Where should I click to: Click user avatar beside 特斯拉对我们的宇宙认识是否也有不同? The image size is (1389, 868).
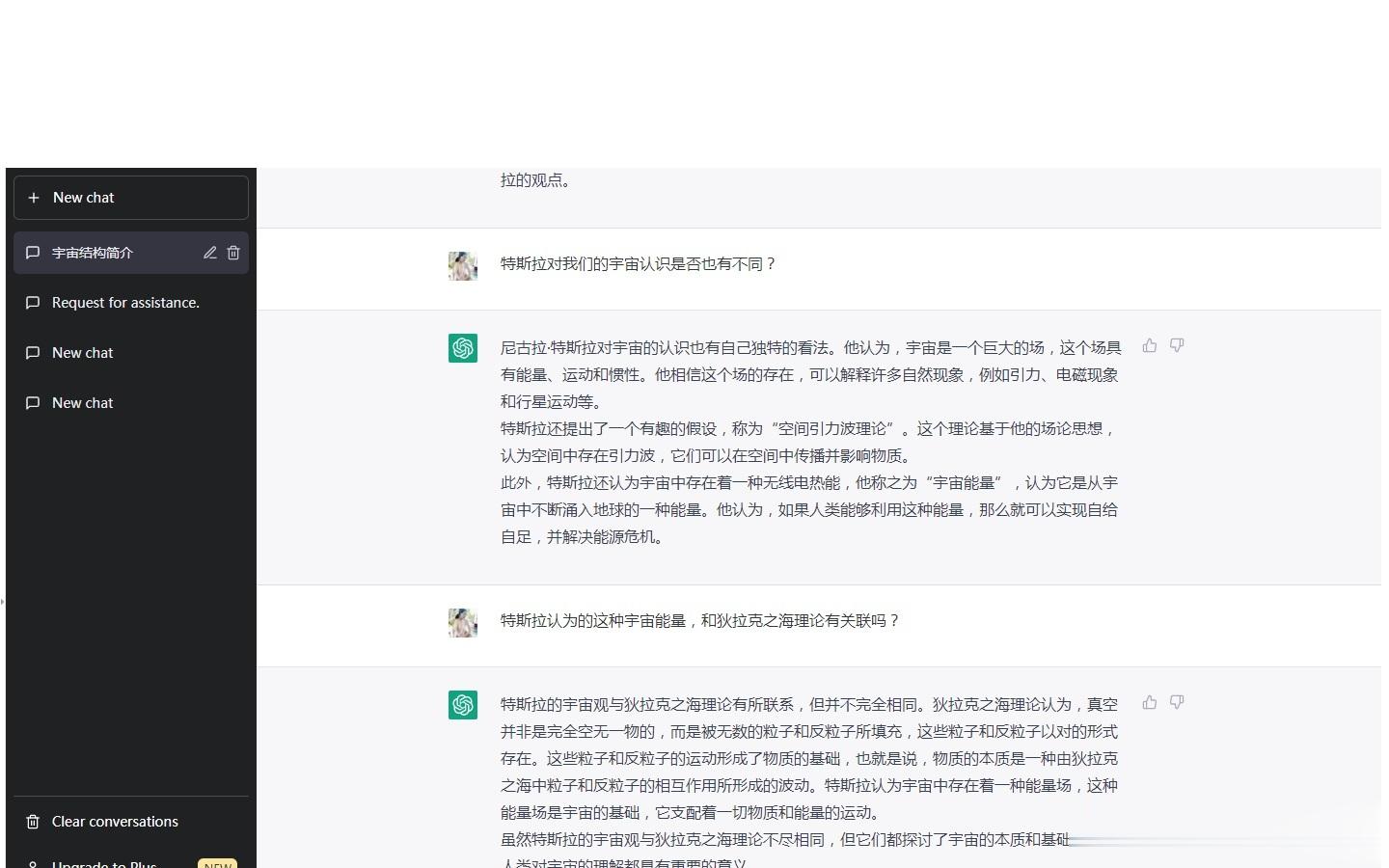click(463, 265)
